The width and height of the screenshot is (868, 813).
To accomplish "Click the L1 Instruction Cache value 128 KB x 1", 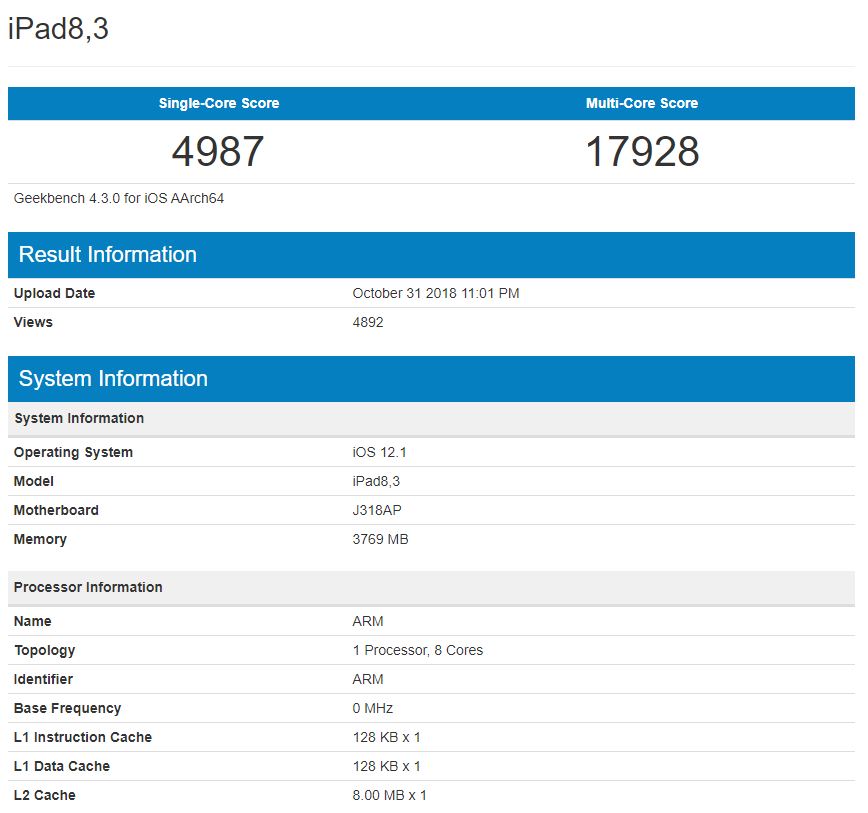I will (x=386, y=737).
